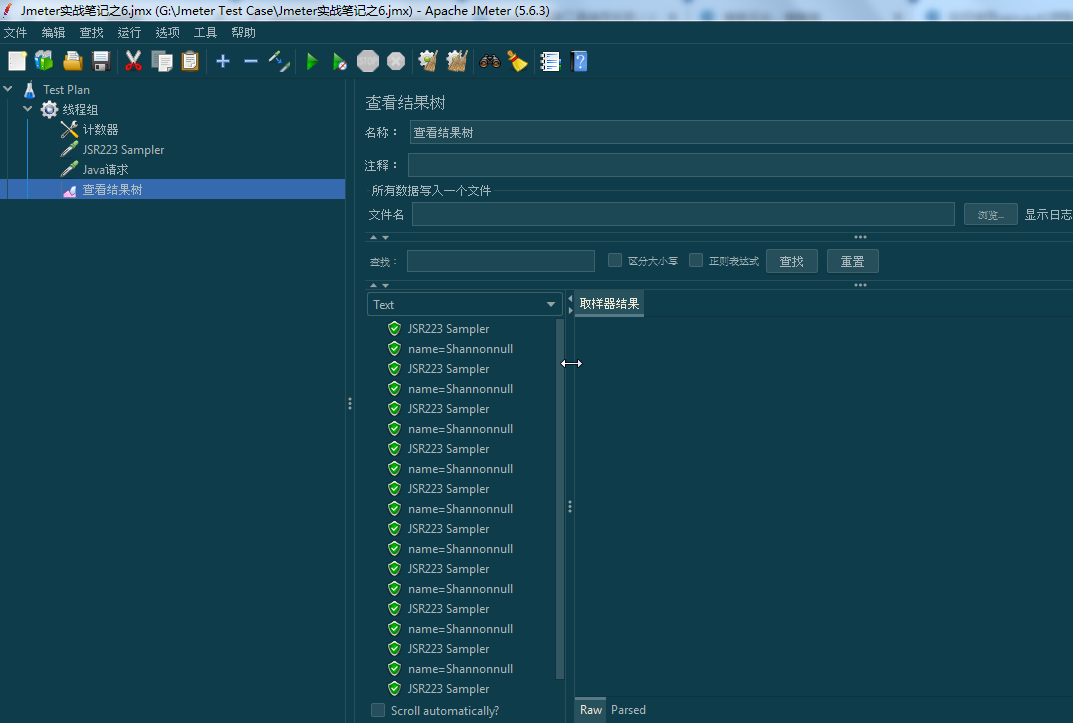Open the Function Helper list icon
This screenshot has width=1073, height=723.
coord(550,62)
